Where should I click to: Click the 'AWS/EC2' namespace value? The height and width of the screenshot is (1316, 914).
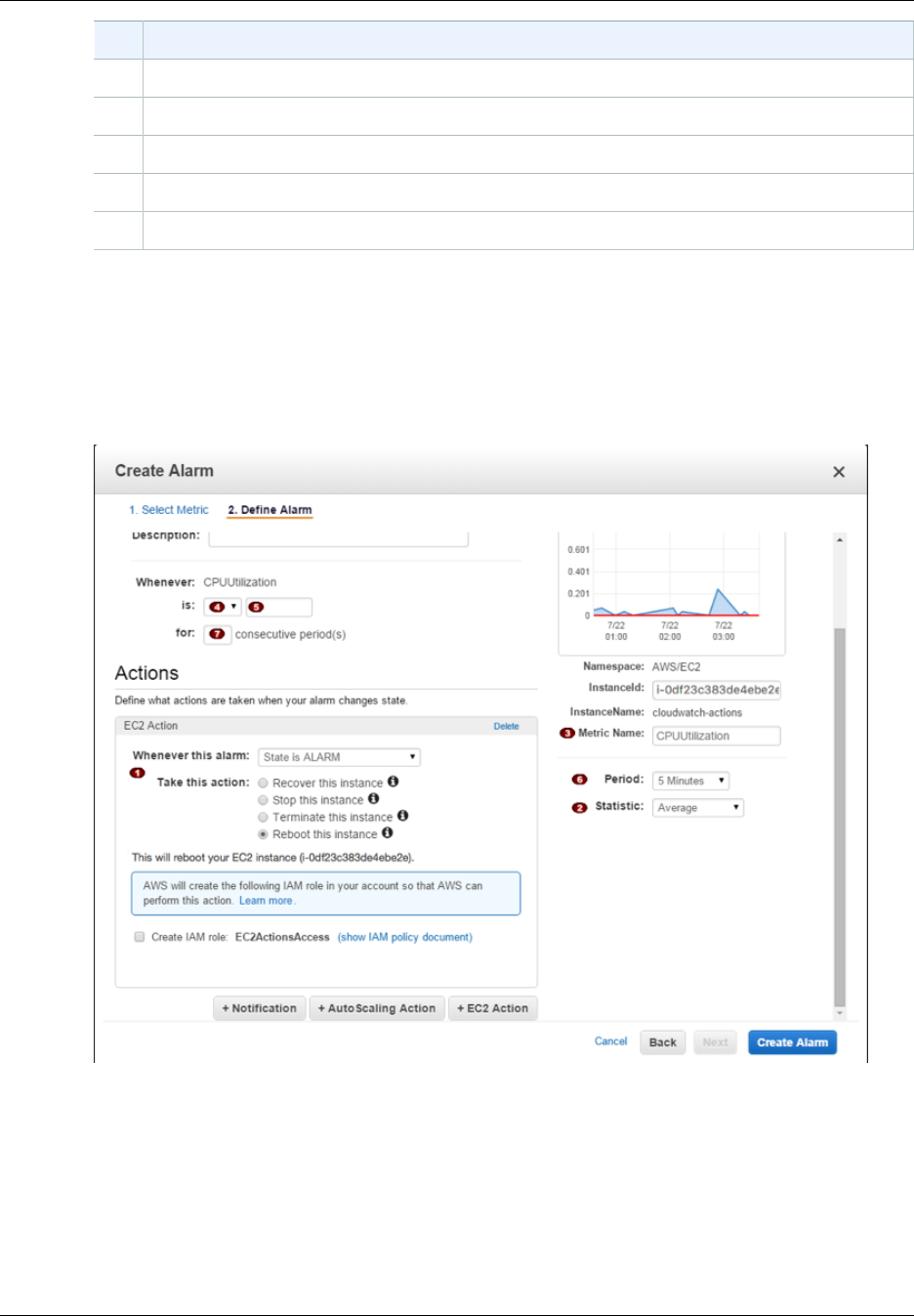click(677, 667)
